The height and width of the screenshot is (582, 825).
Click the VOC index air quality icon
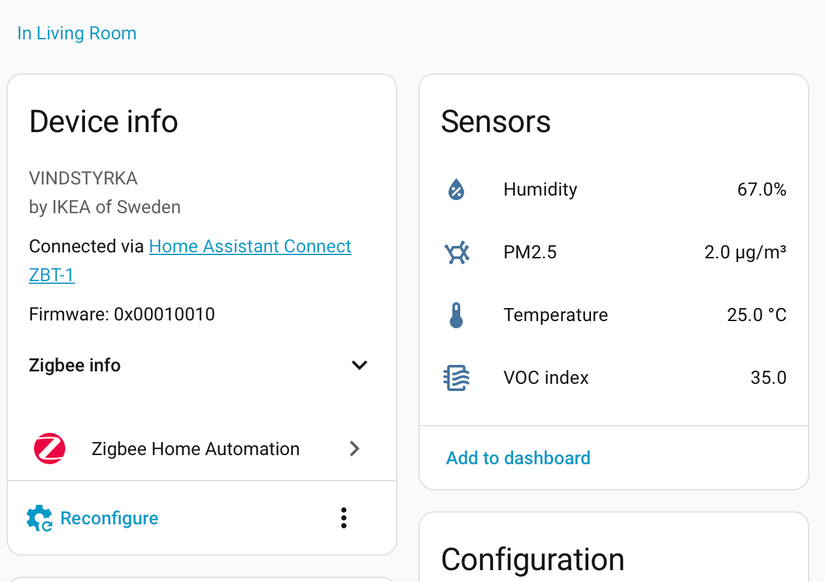pyautogui.click(x=457, y=377)
